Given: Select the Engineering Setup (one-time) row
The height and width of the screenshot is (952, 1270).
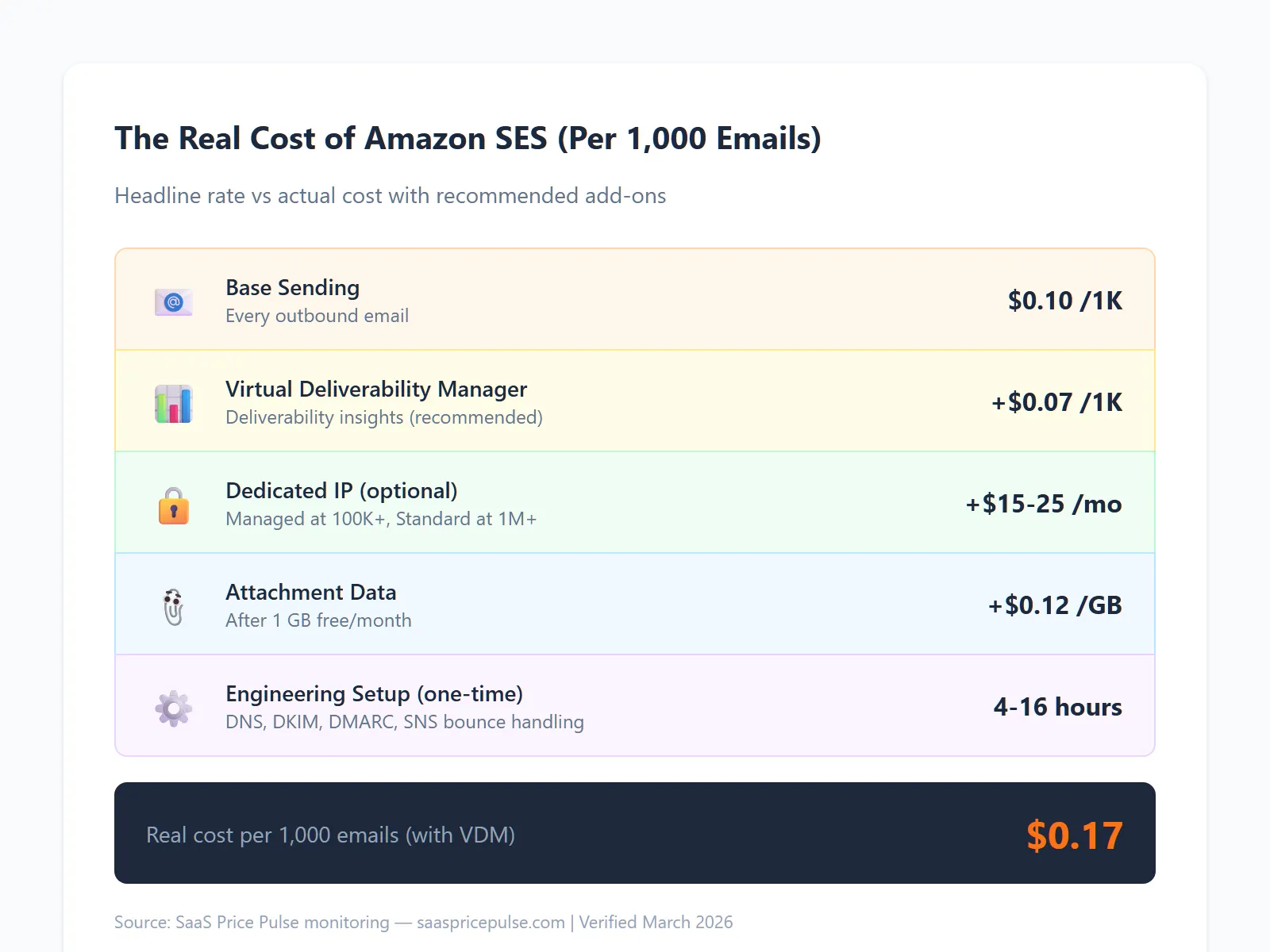Looking at the screenshot, I should click(x=635, y=705).
